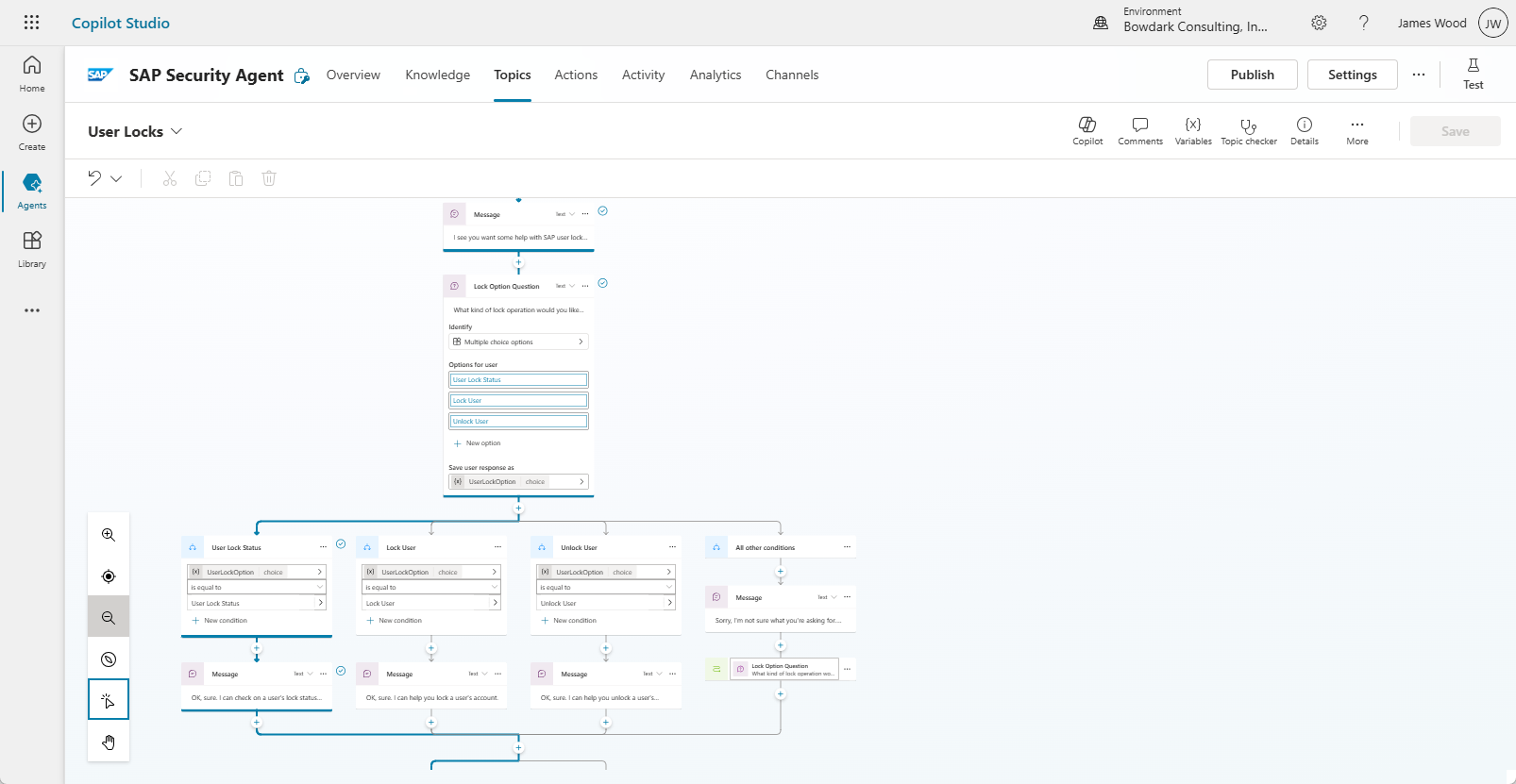The image size is (1516, 784).
Task: Select the 'Sorry, I'm not sure' message node text
Action: point(777,621)
